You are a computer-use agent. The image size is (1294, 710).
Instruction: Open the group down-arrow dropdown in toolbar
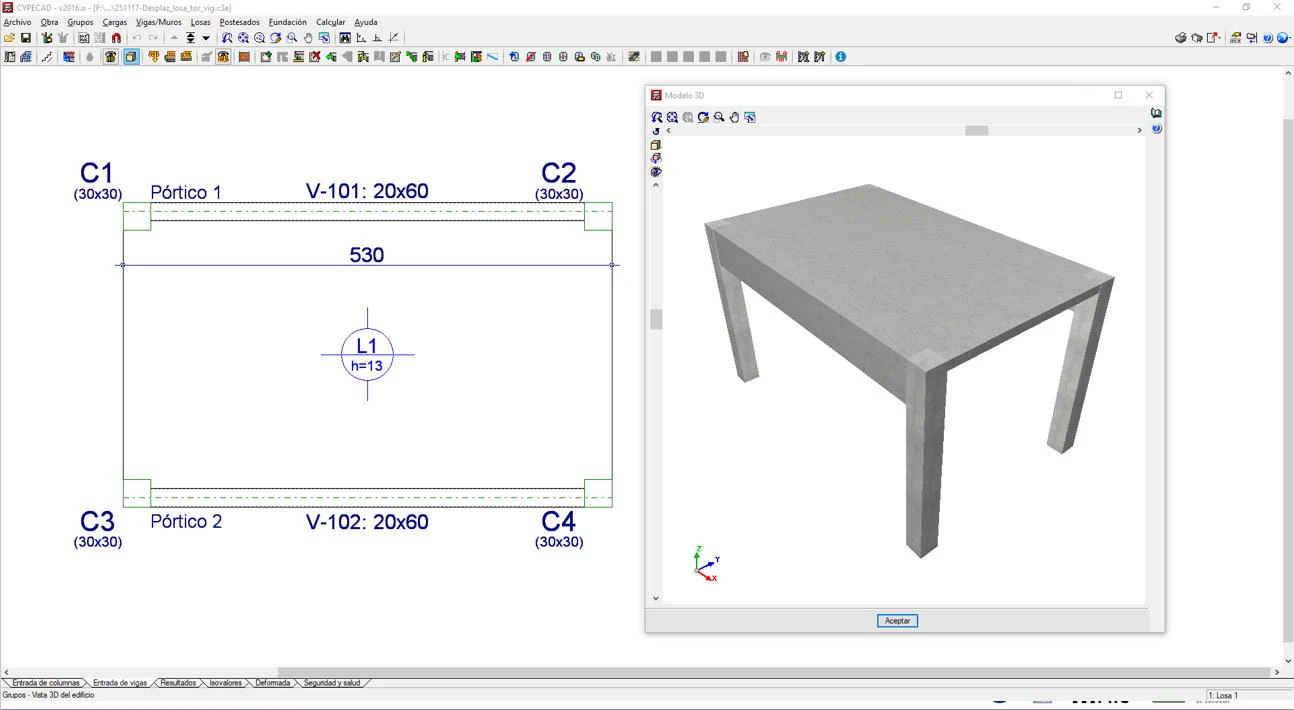click(x=206, y=38)
